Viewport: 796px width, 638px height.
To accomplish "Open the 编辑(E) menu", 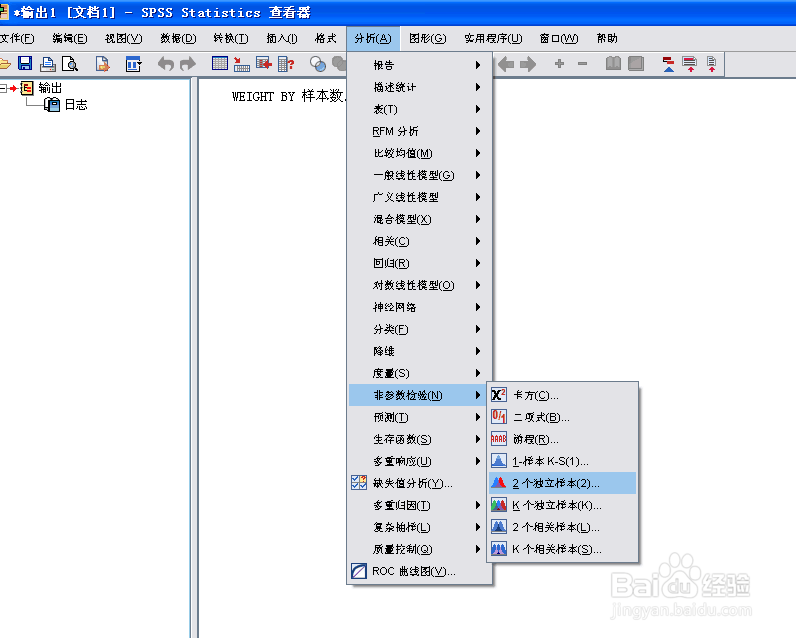I will (x=70, y=39).
